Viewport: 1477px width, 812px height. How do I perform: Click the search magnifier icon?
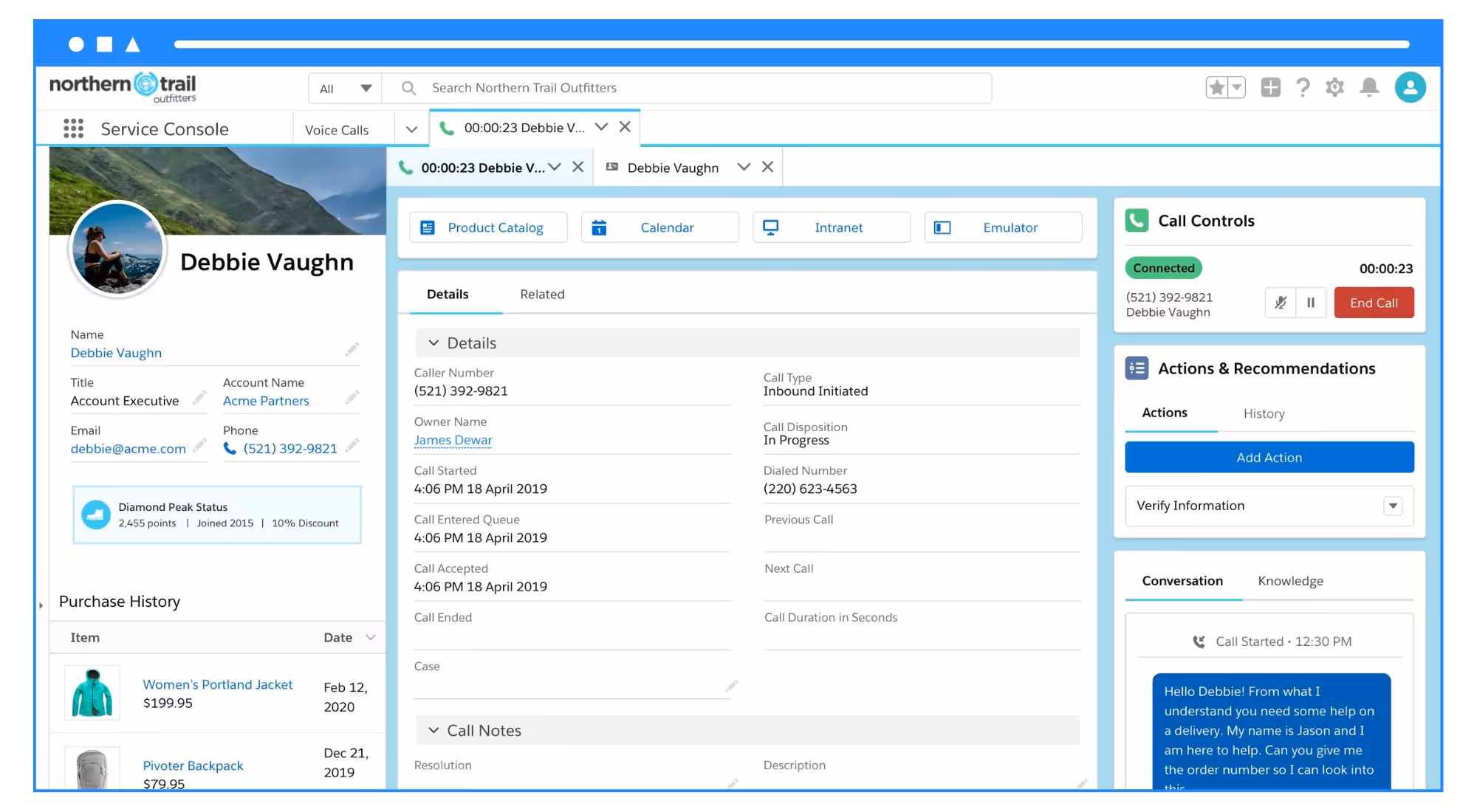pyautogui.click(x=408, y=88)
